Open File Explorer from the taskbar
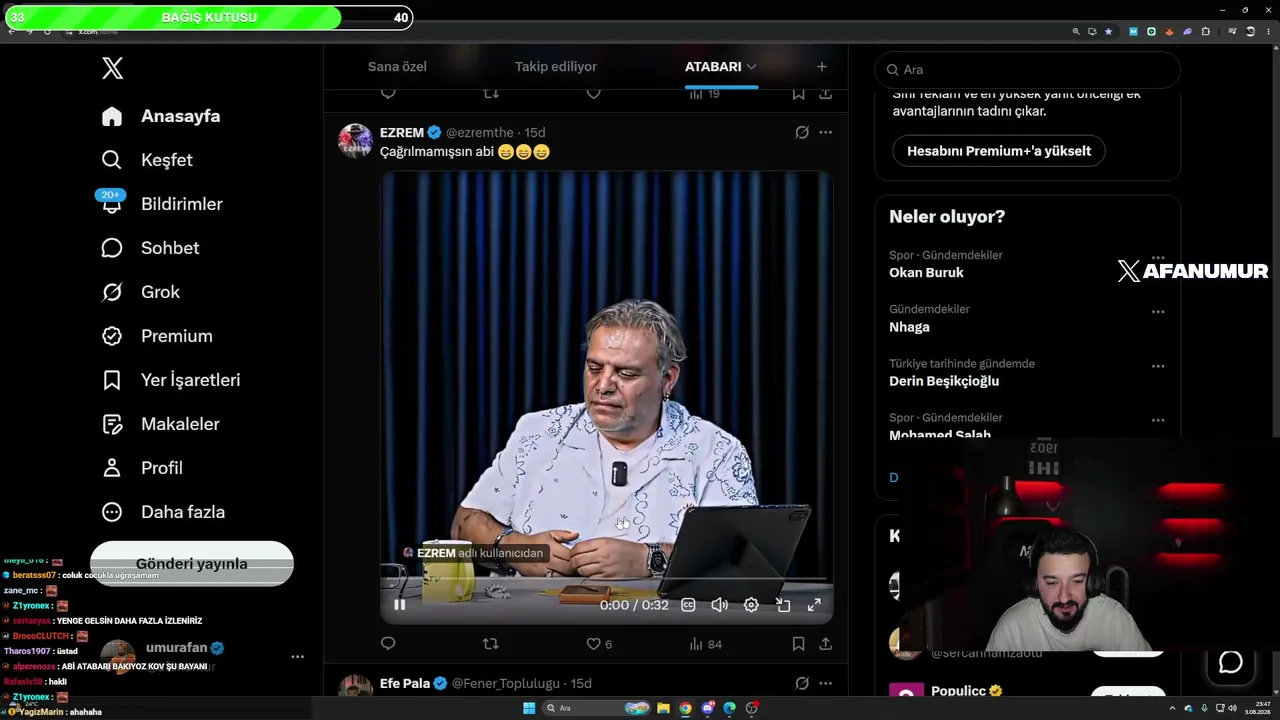 click(663, 708)
